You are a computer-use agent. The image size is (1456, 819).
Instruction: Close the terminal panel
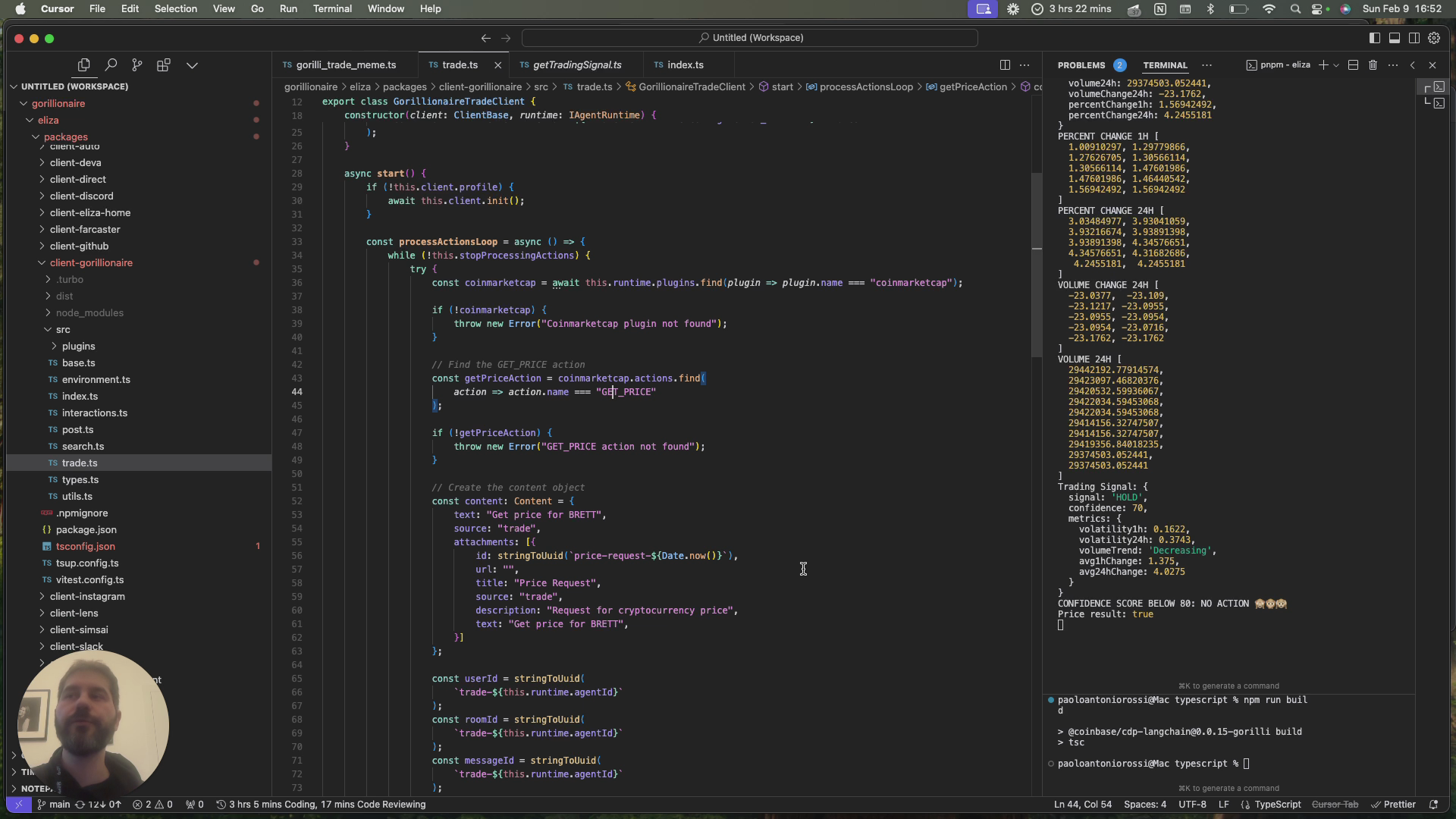tap(1432, 65)
